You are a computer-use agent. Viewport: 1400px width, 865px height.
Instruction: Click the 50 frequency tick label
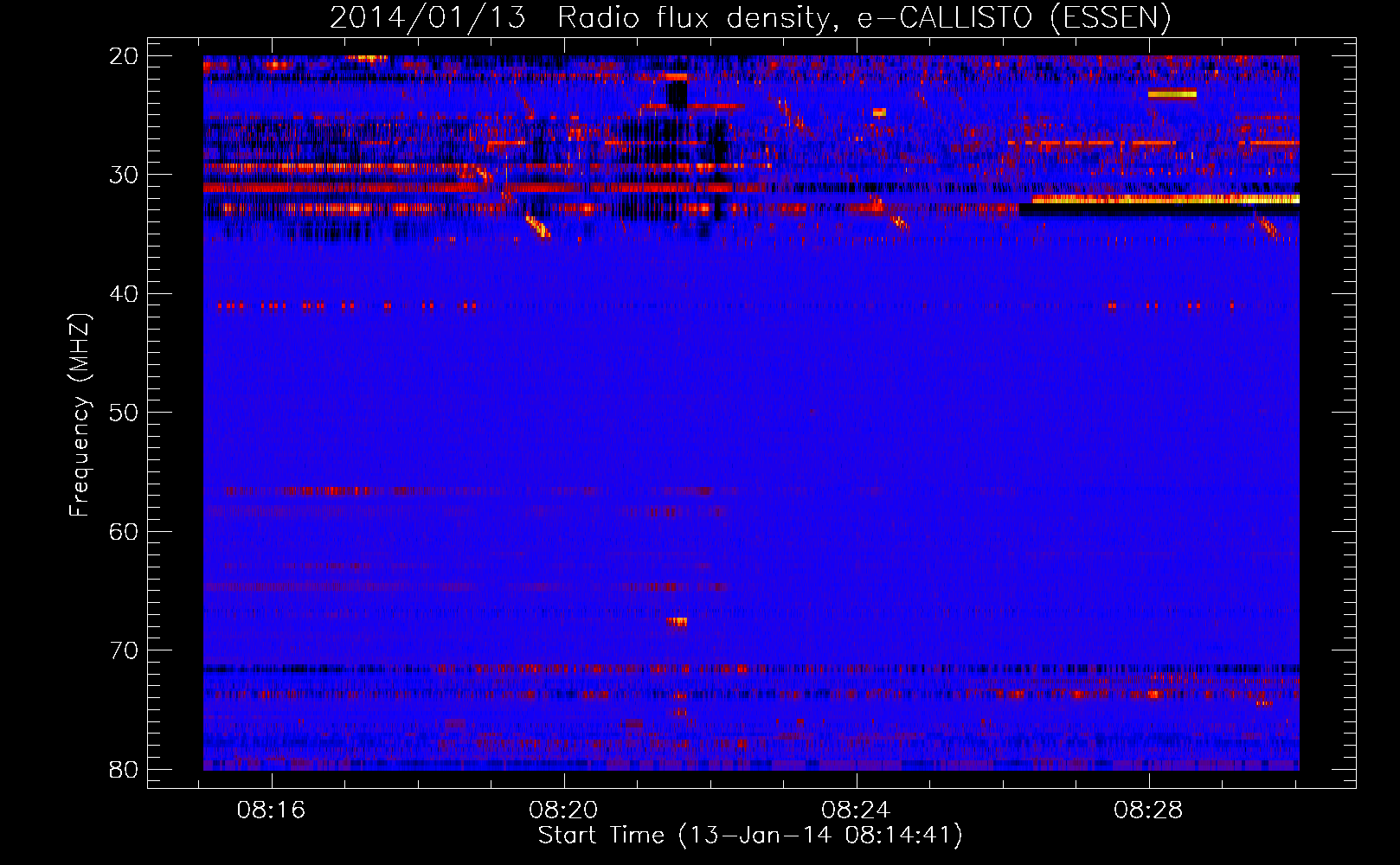coord(124,413)
